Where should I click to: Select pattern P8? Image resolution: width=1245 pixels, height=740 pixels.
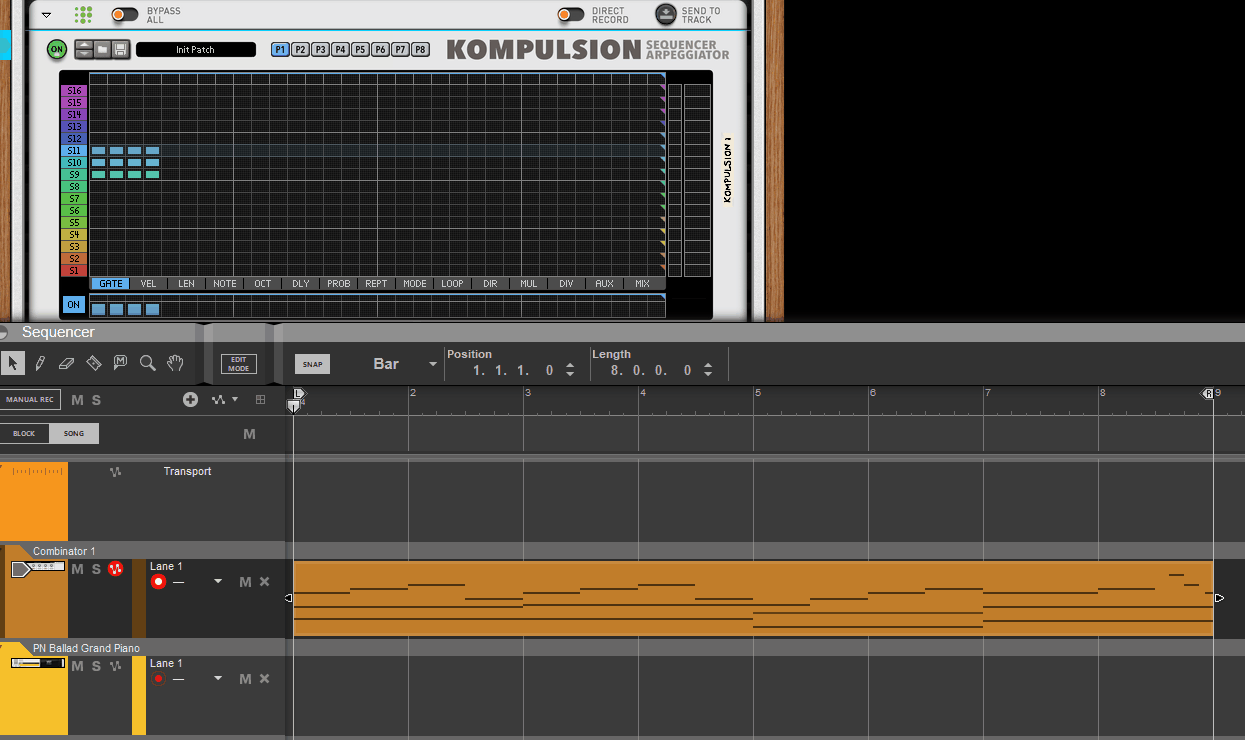click(420, 49)
